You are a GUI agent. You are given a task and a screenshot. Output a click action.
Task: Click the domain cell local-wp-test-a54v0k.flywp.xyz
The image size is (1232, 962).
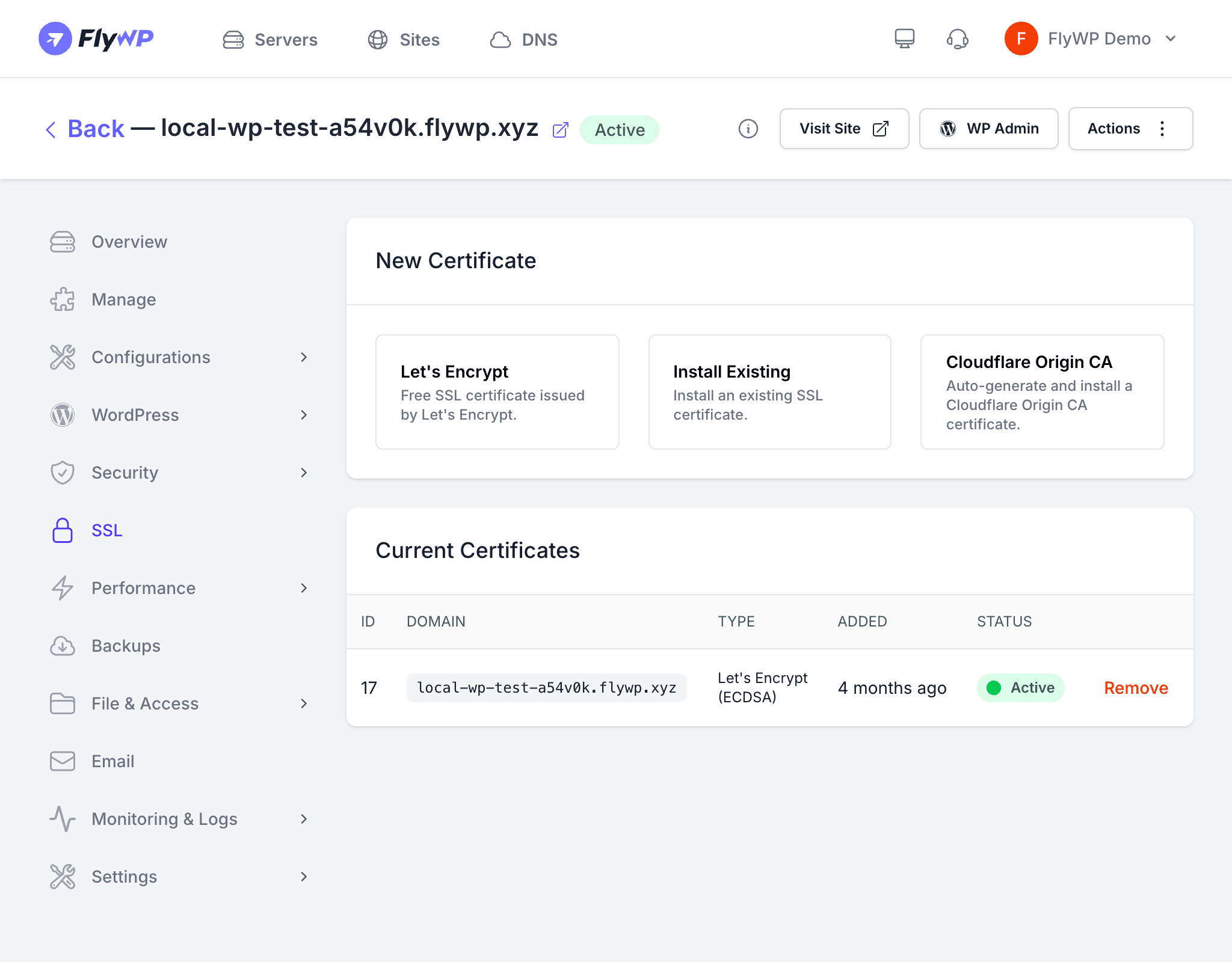[x=546, y=688]
